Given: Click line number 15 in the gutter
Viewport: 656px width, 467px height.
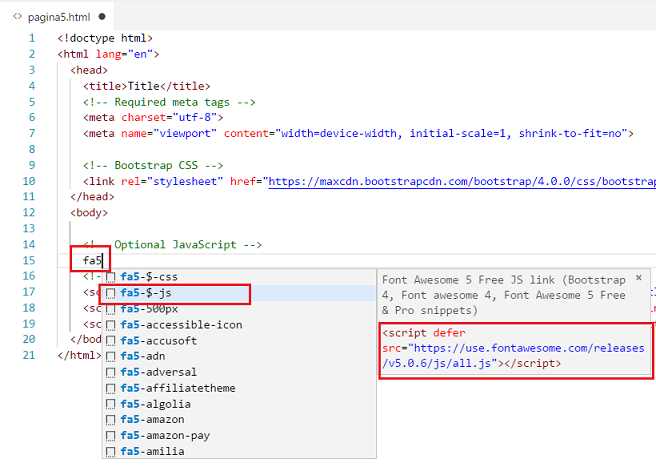Looking at the screenshot, I should (29, 260).
